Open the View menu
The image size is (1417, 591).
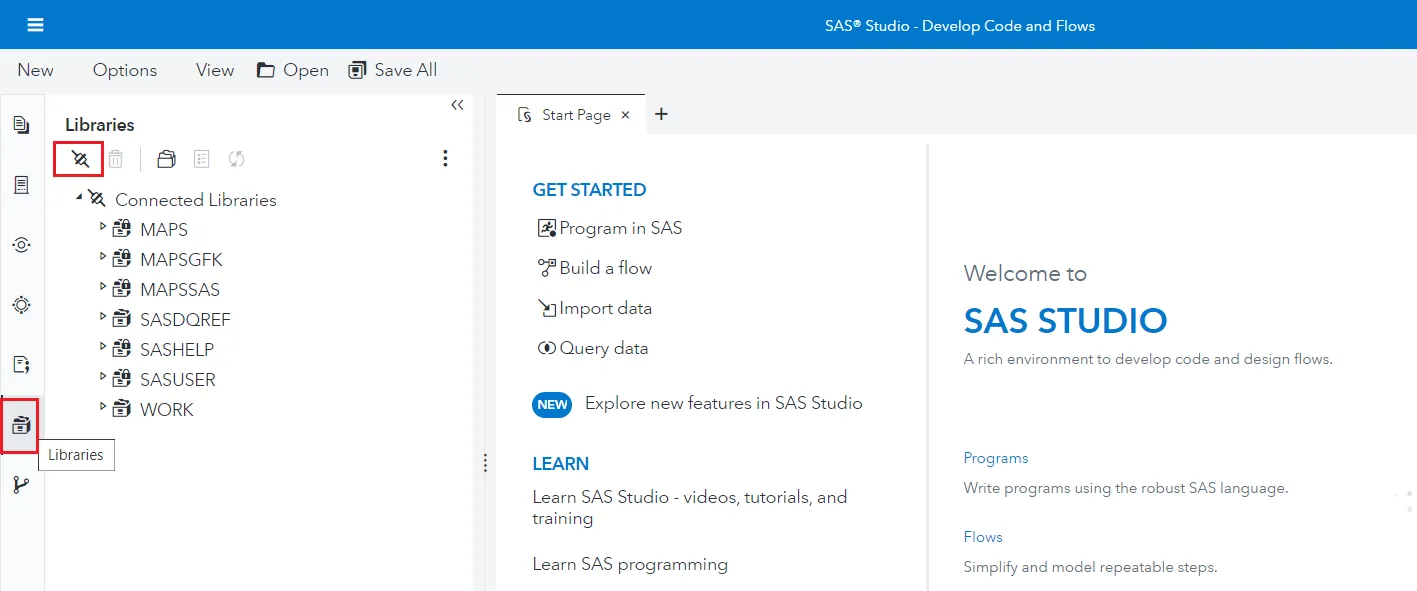click(215, 70)
